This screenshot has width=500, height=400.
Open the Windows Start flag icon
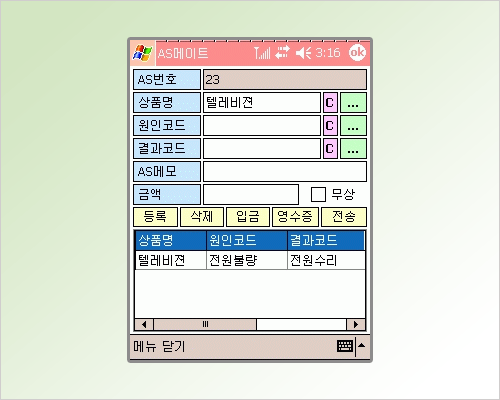pos(143,53)
